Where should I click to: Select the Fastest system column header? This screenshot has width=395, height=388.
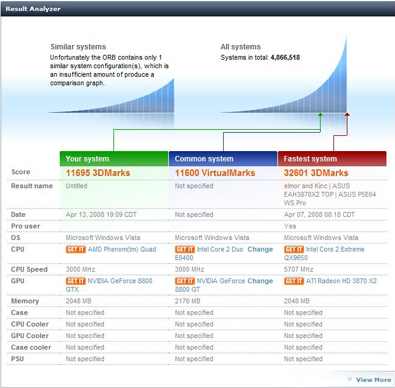pyautogui.click(x=332, y=159)
